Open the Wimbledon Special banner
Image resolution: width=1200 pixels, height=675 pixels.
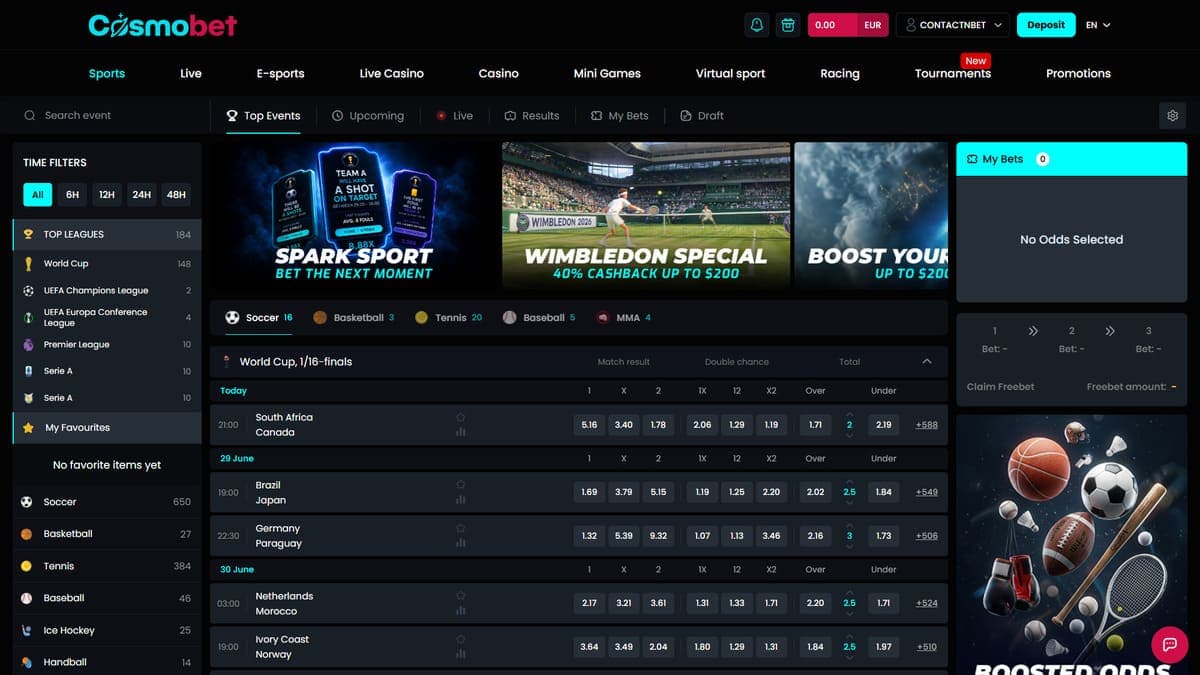(x=646, y=216)
